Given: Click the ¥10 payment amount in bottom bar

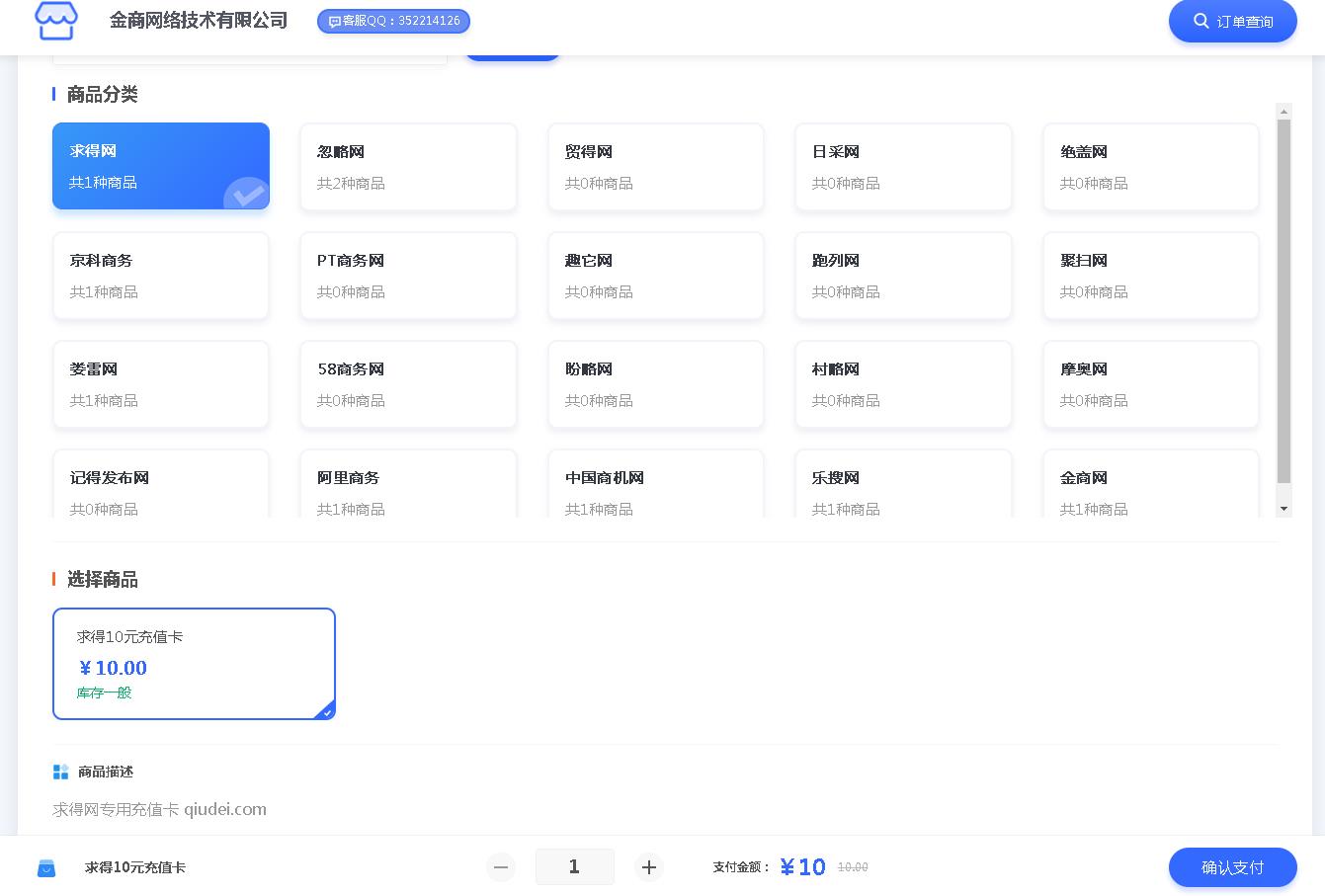Looking at the screenshot, I should coord(802,867).
